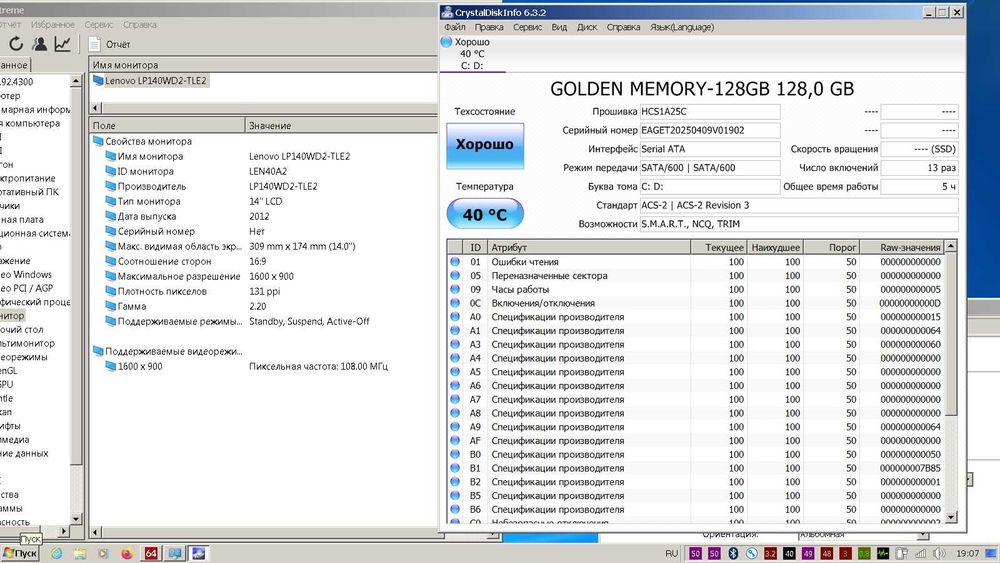1000x563 pixels.
Task: Click the status circle of attribute B1 row
Action: [x=455, y=468]
